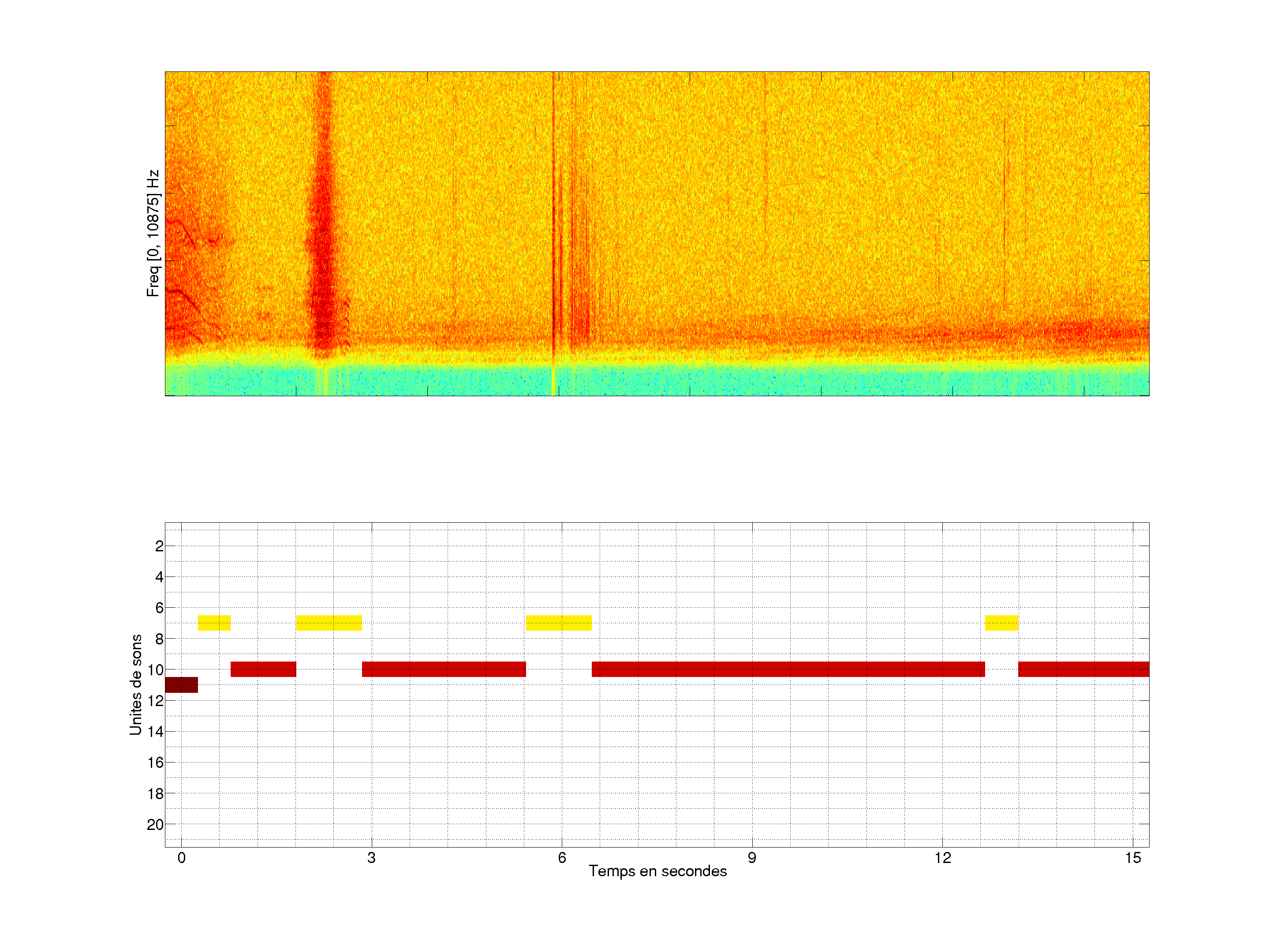
Task: Click the last yellow bar near 13 seconds
Action: click(x=1001, y=623)
